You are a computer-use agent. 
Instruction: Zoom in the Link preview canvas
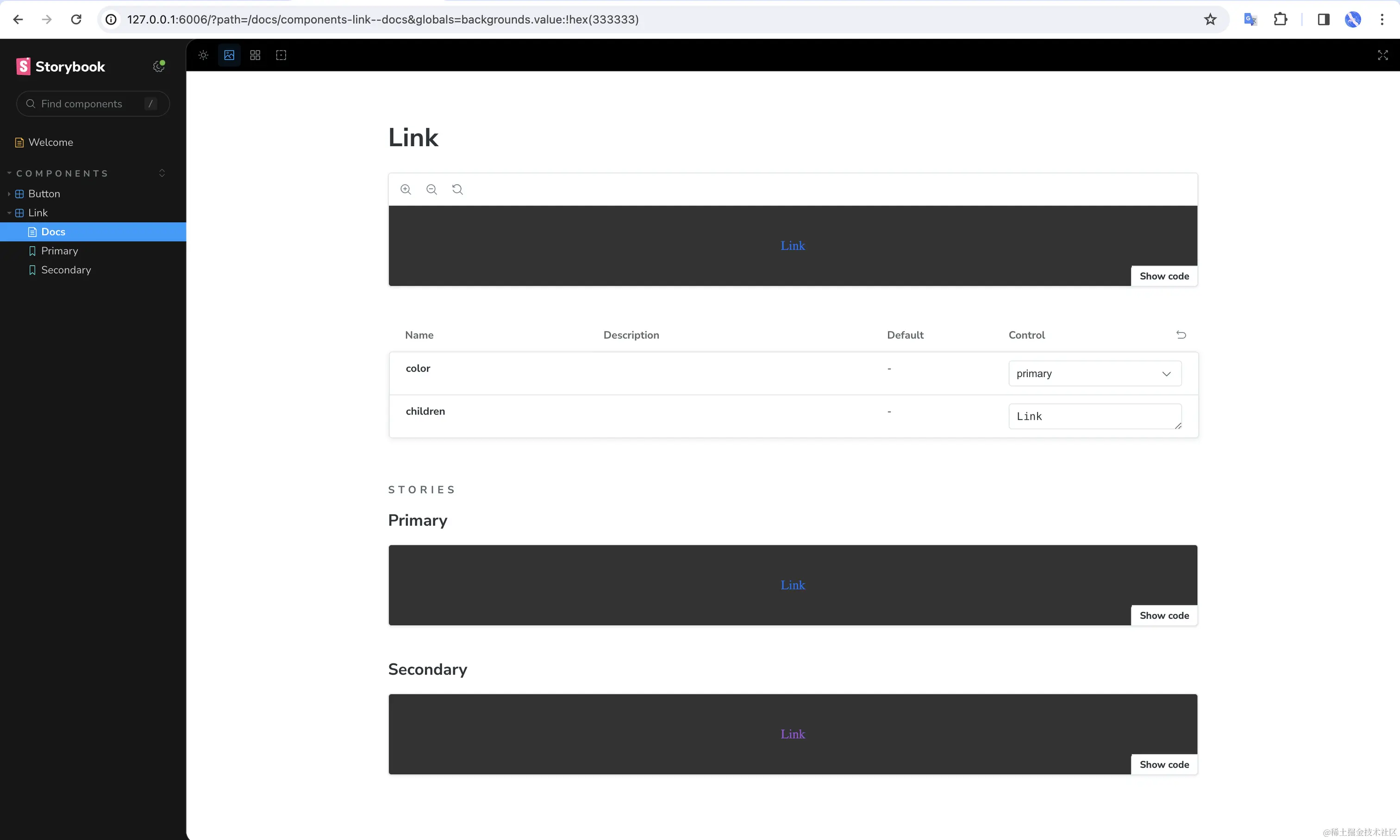pos(406,189)
